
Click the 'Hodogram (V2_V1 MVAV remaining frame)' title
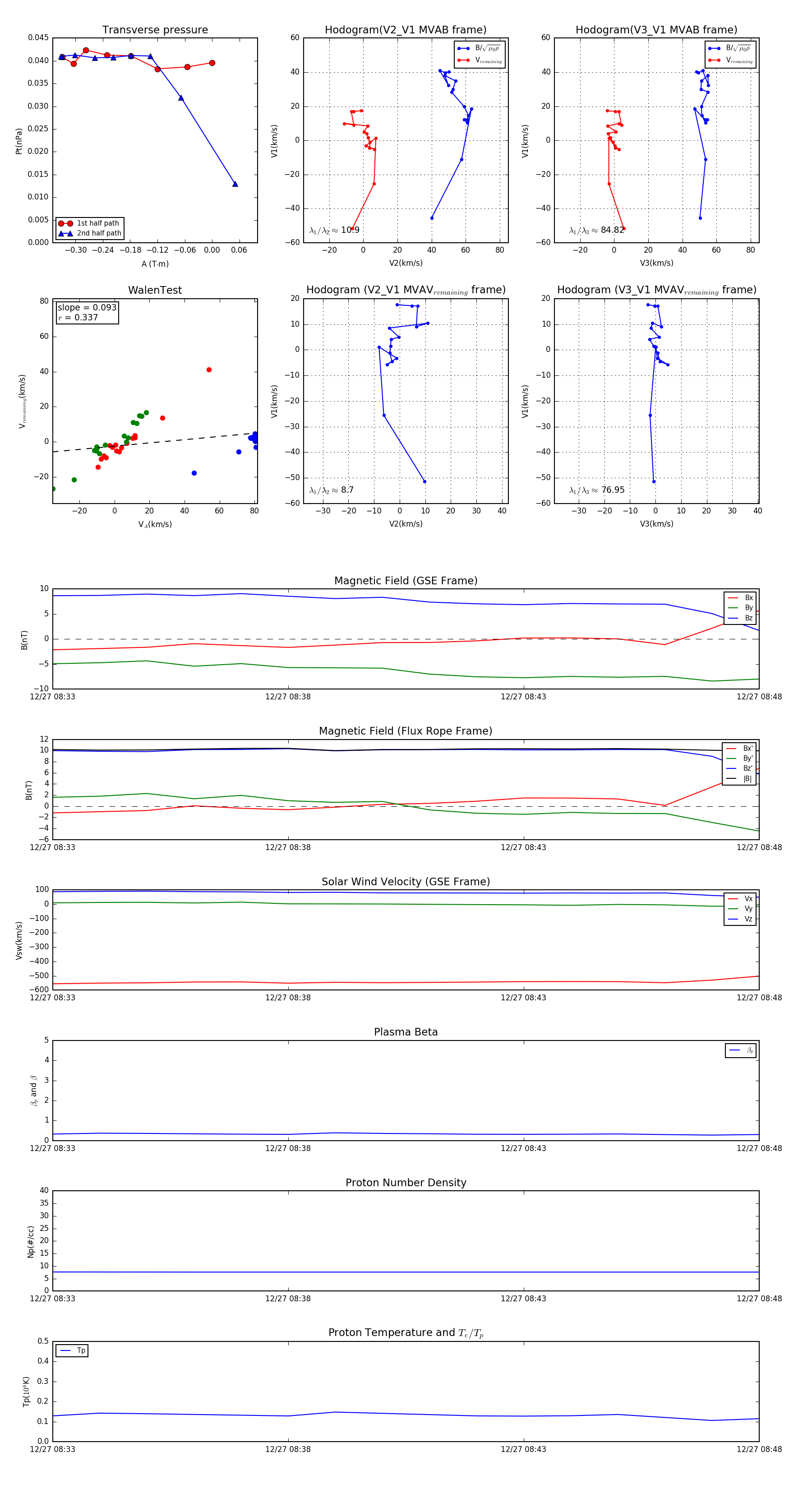406,290
